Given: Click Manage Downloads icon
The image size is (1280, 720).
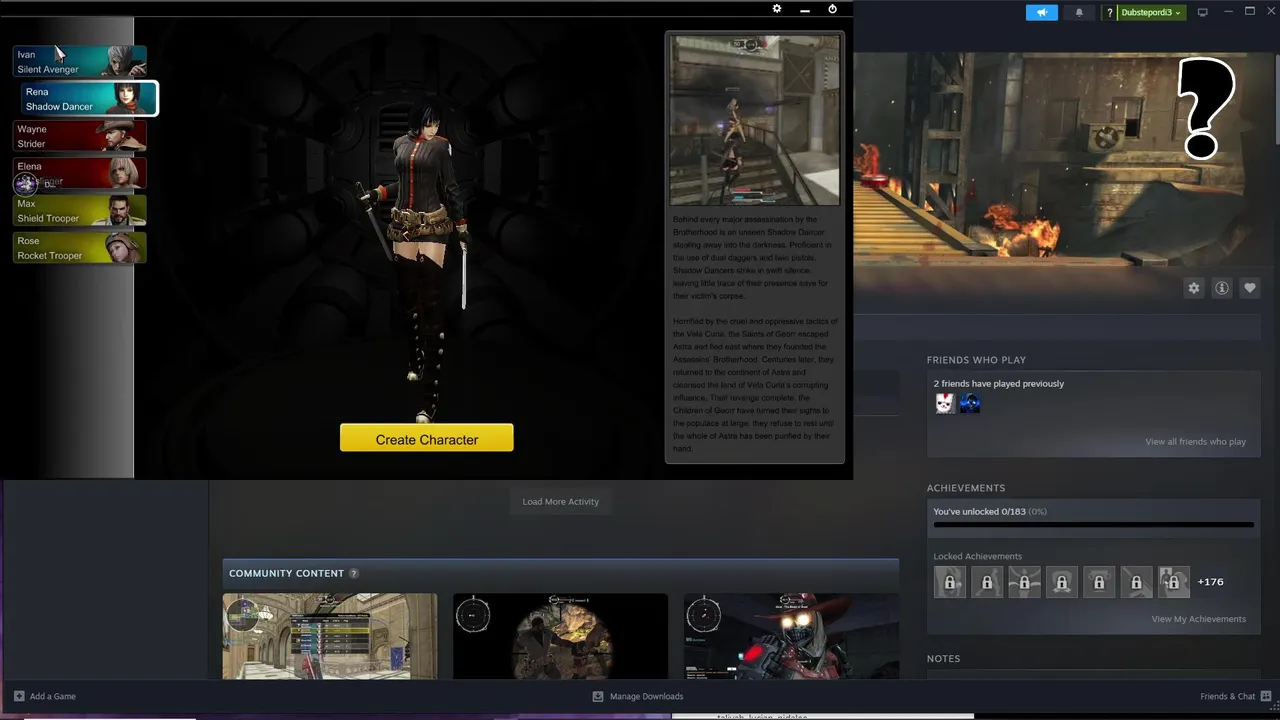Looking at the screenshot, I should 598,696.
